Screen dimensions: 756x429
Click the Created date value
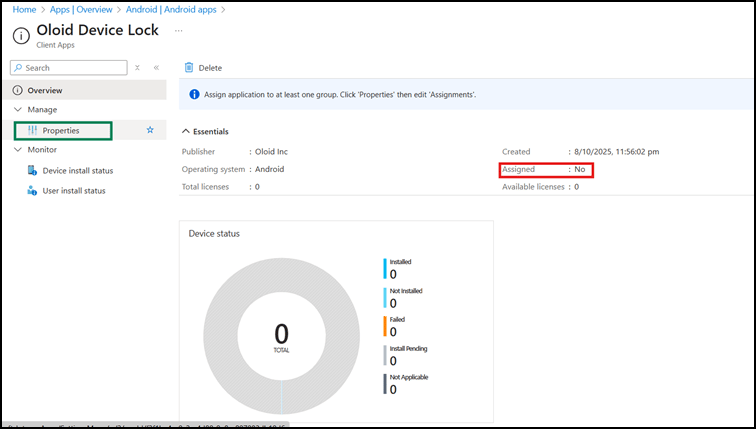(x=617, y=151)
